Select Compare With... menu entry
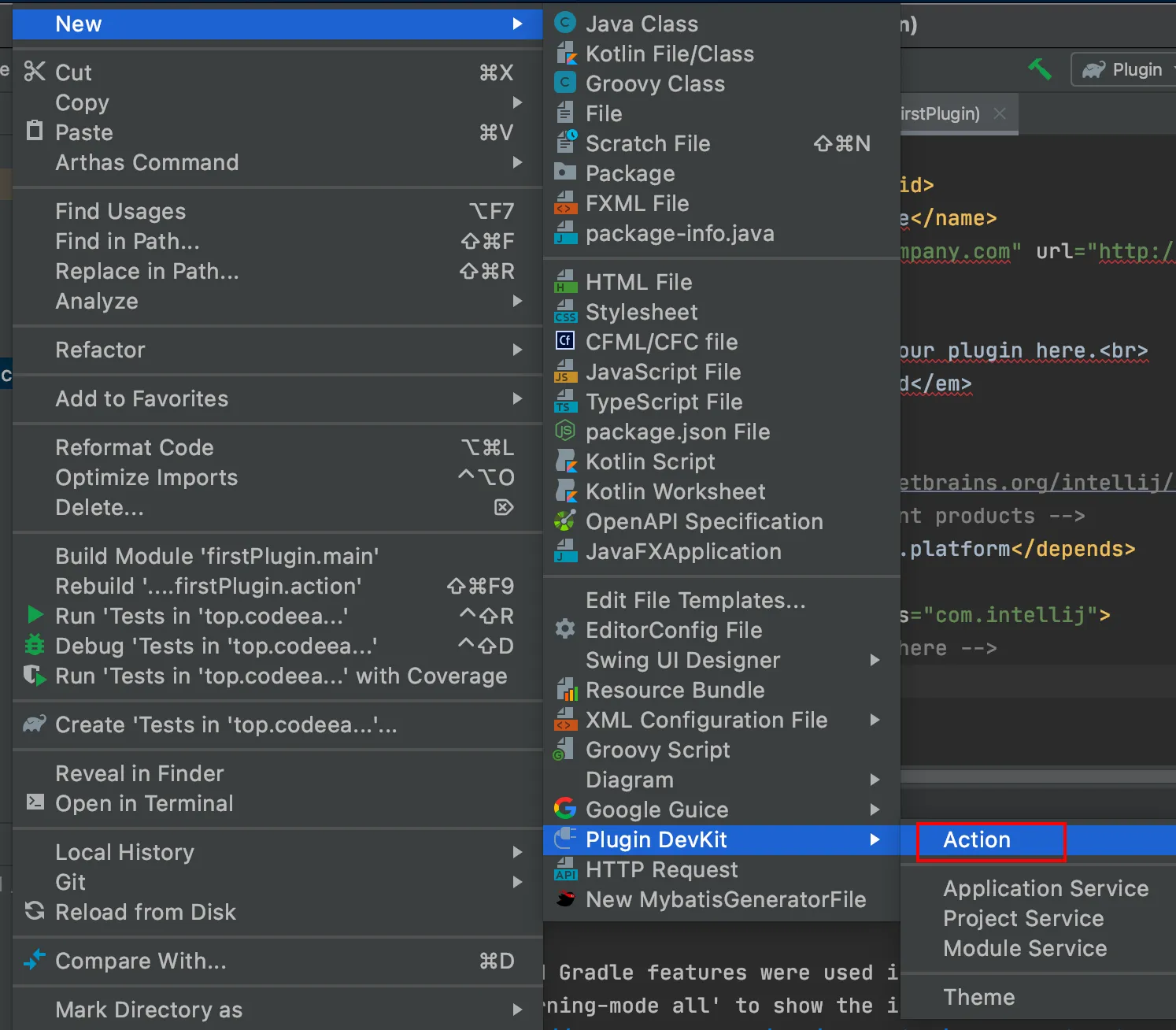 pos(278,961)
